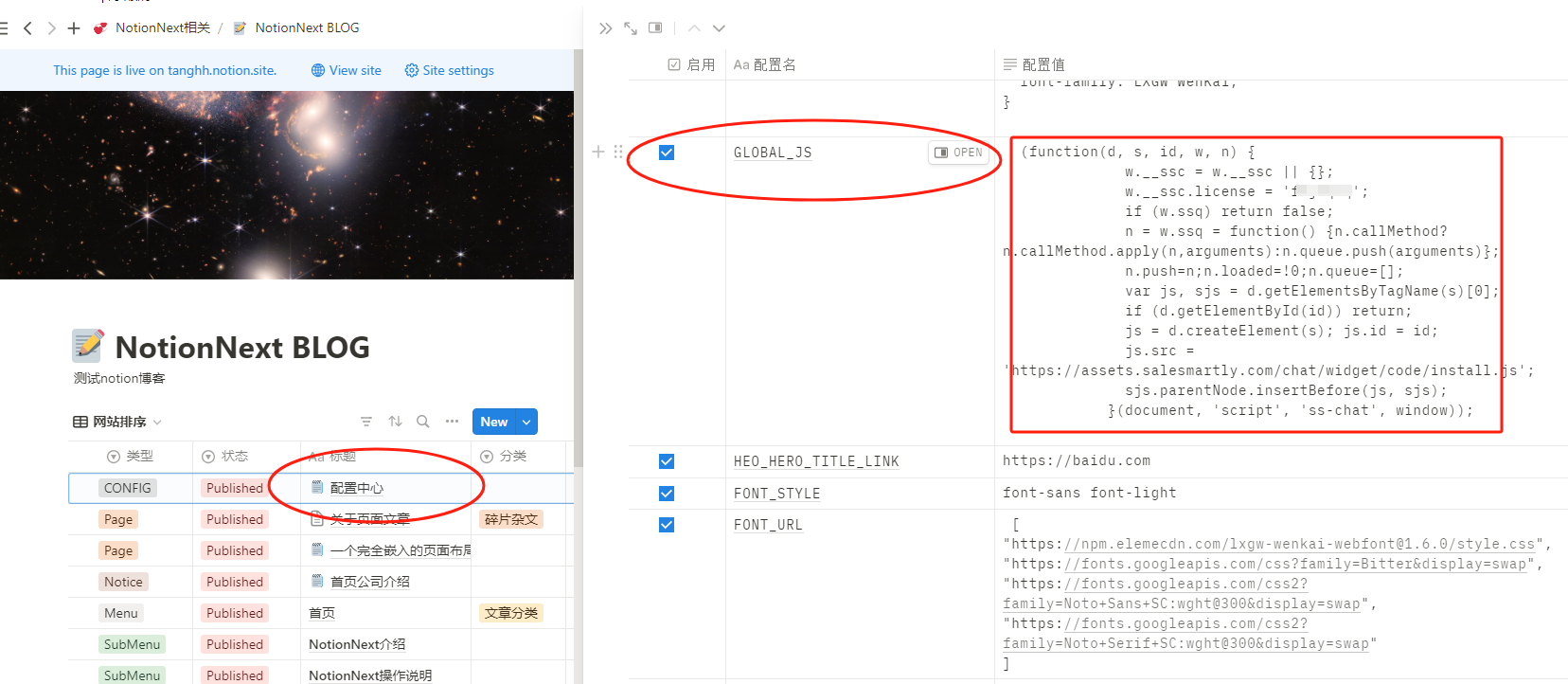
Task: Click the FONT_STYLE config name
Action: click(776, 494)
